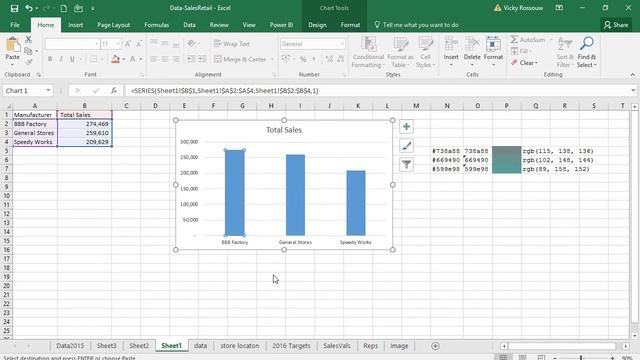
Task: Switch to the Data2015 sheet tab
Action: point(70,346)
